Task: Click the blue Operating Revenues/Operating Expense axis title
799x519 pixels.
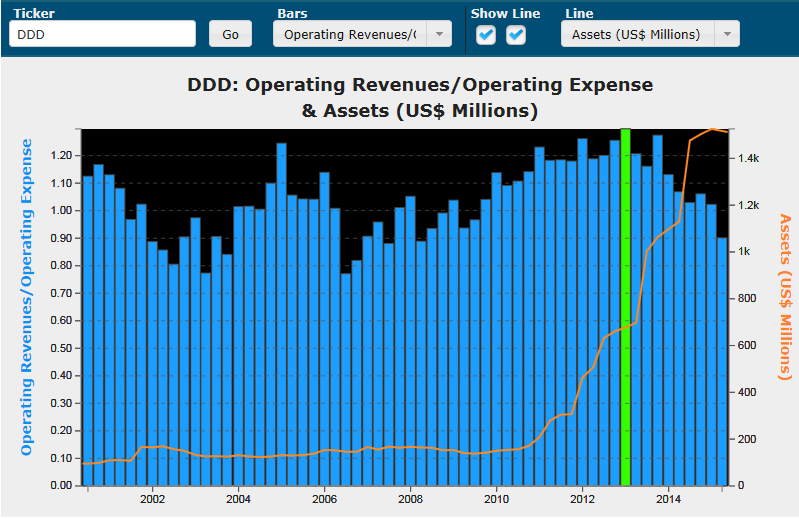Action: [x=26, y=297]
